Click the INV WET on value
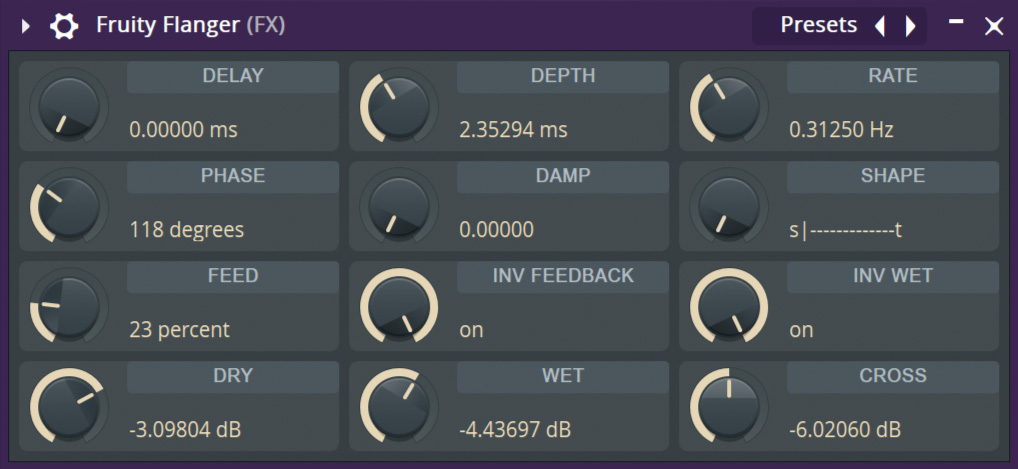This screenshot has width=1018, height=469. 801,331
